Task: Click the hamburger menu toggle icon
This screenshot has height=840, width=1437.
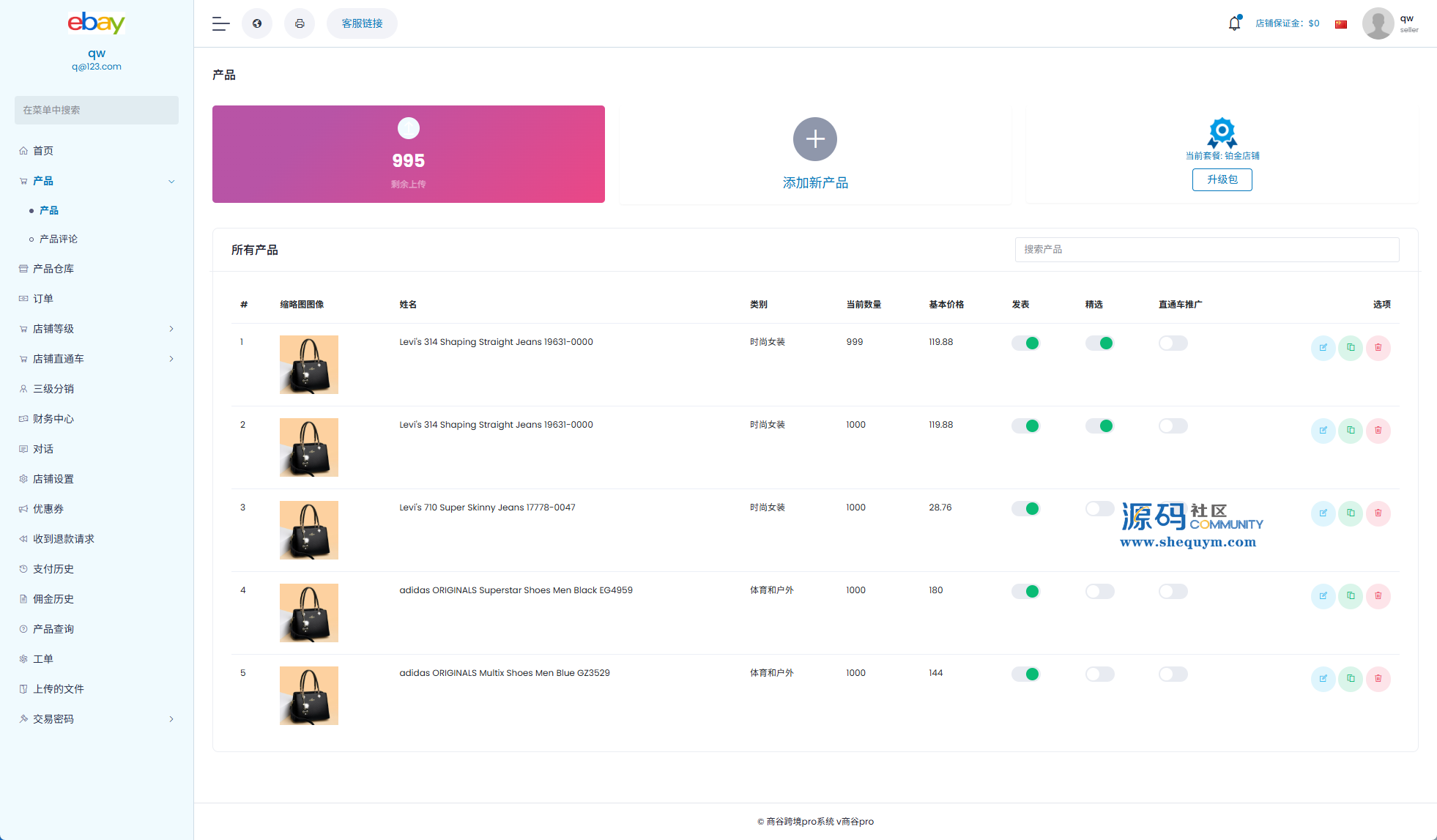Action: [220, 23]
